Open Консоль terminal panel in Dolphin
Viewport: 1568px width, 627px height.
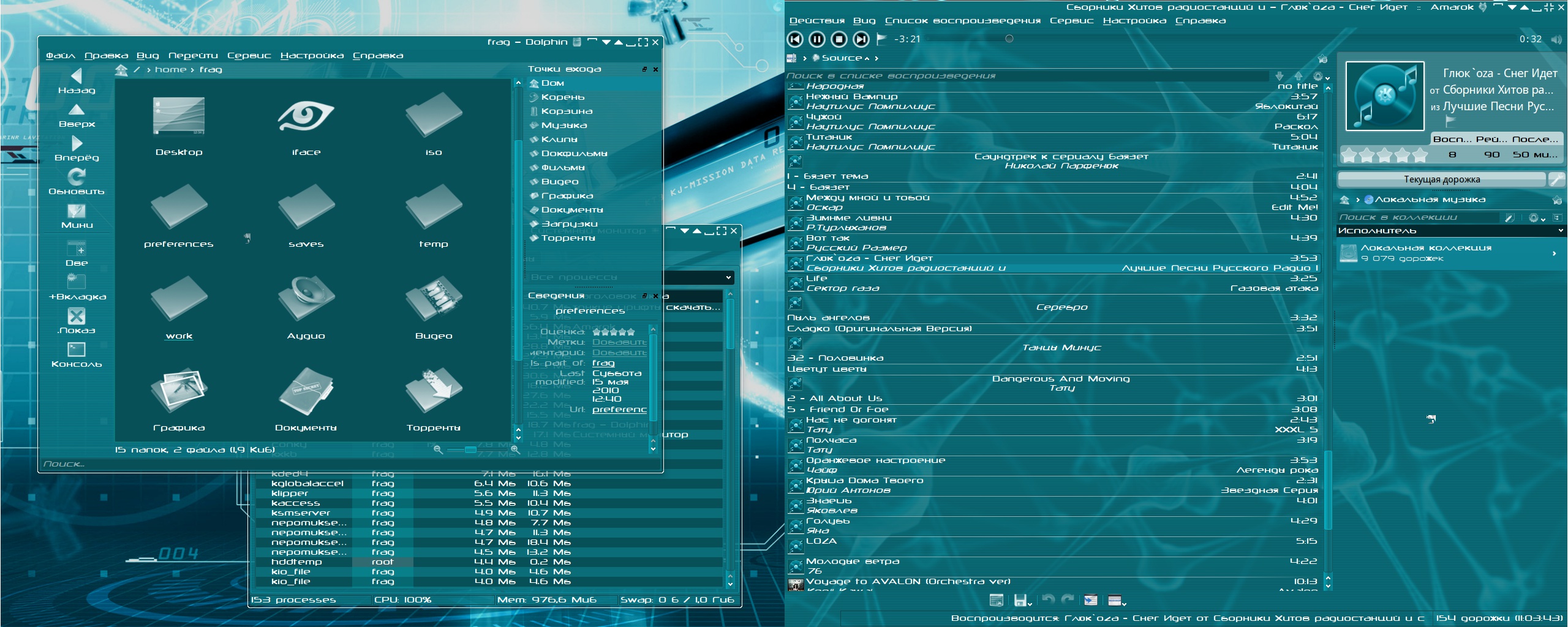tap(77, 356)
